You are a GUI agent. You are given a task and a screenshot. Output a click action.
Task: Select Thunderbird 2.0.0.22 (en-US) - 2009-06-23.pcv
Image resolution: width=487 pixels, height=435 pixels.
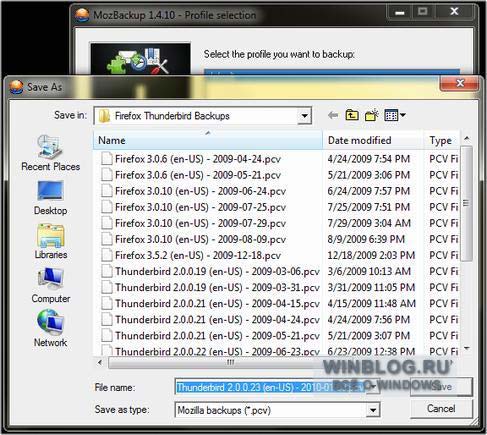[217, 351]
